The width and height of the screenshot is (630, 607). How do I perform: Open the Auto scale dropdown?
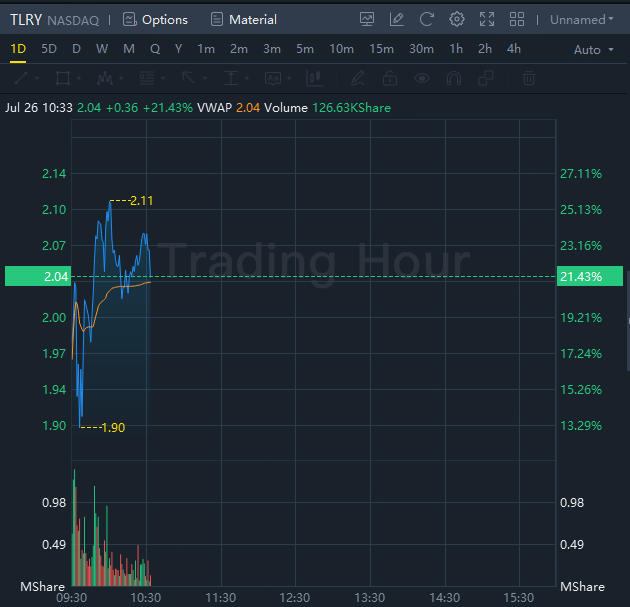(593, 50)
